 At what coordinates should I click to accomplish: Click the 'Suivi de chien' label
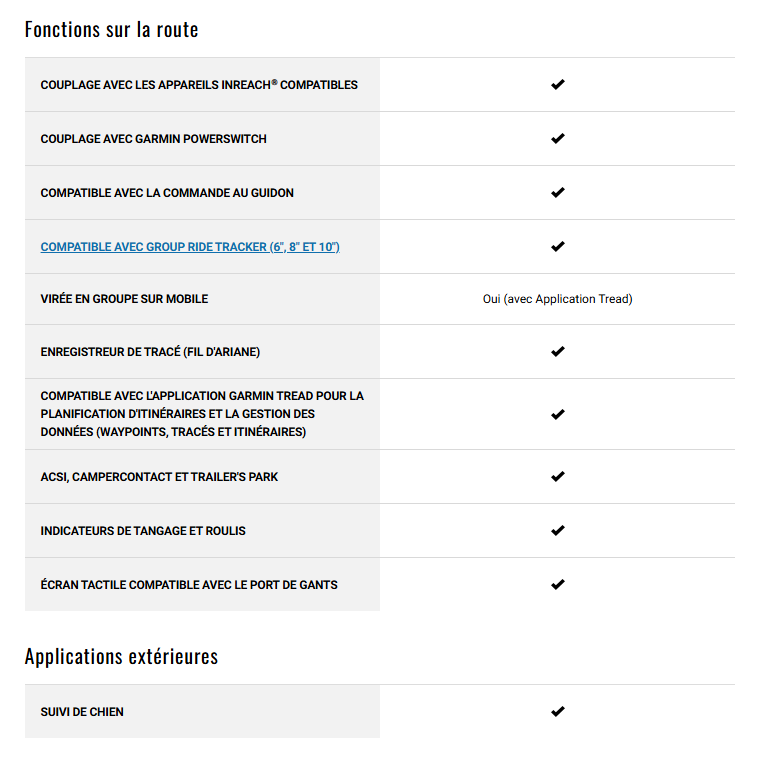click(x=82, y=712)
